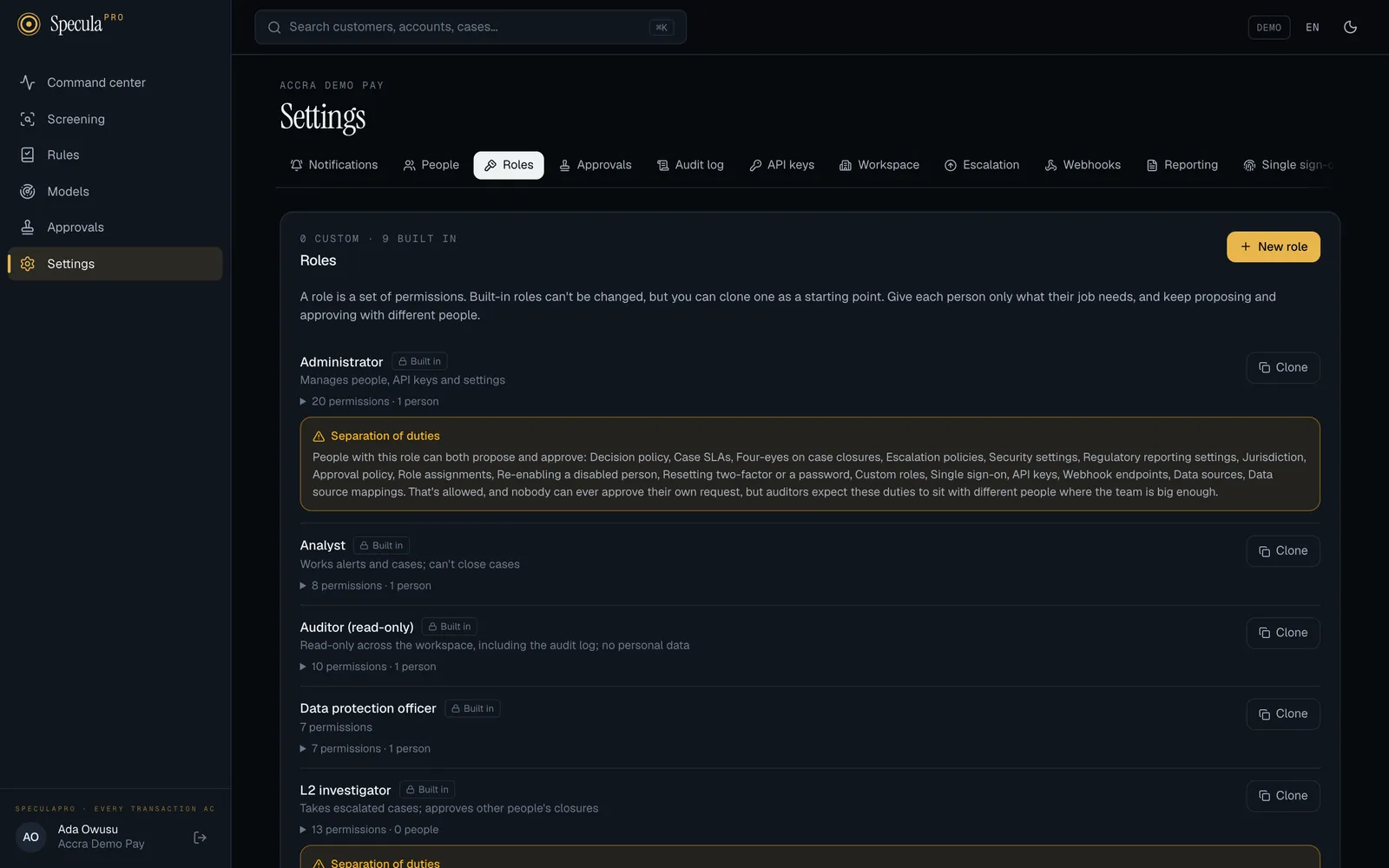
Task: Expand Administrator's 20 permissions list
Action: (x=370, y=402)
